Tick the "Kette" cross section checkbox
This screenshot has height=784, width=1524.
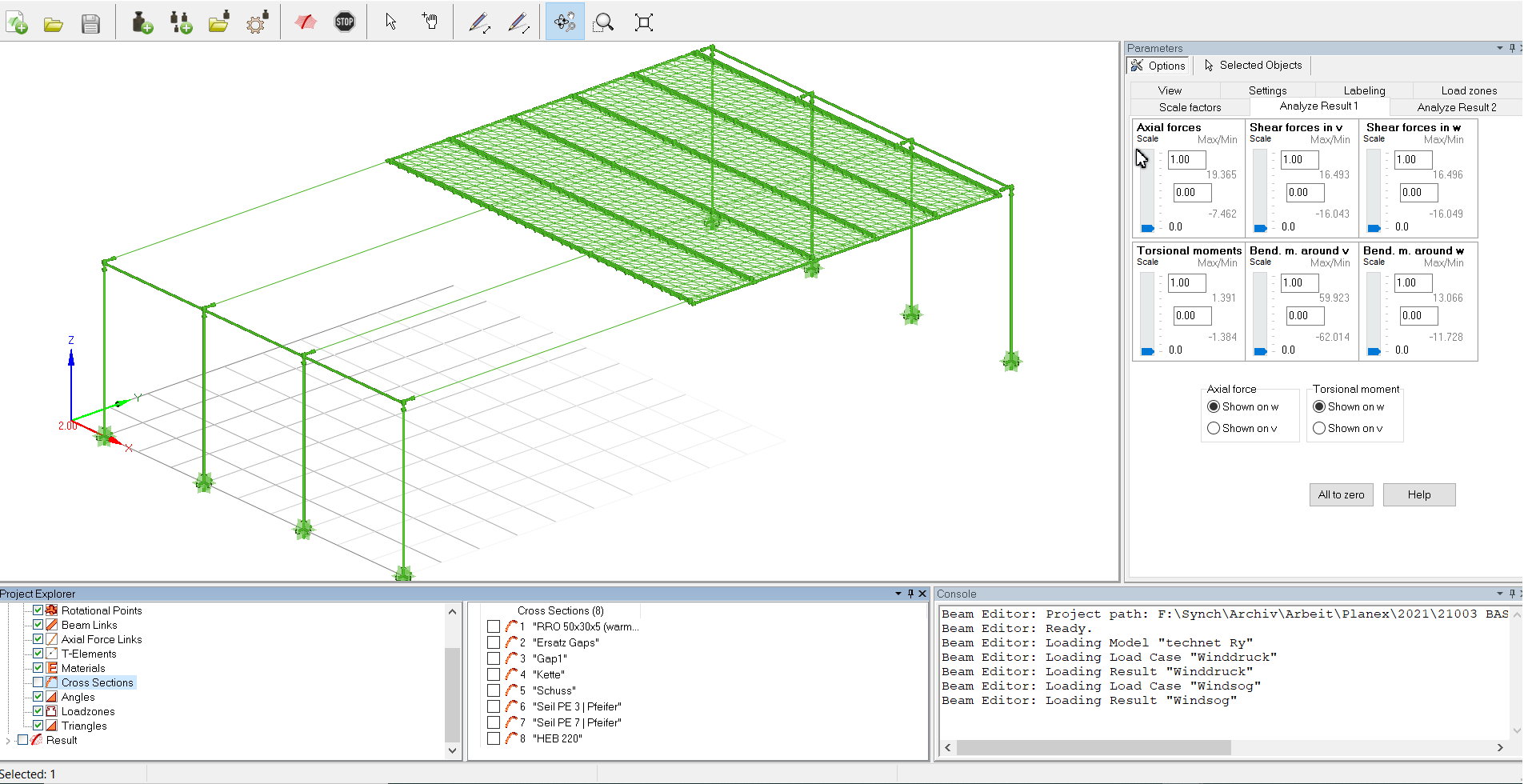493,674
